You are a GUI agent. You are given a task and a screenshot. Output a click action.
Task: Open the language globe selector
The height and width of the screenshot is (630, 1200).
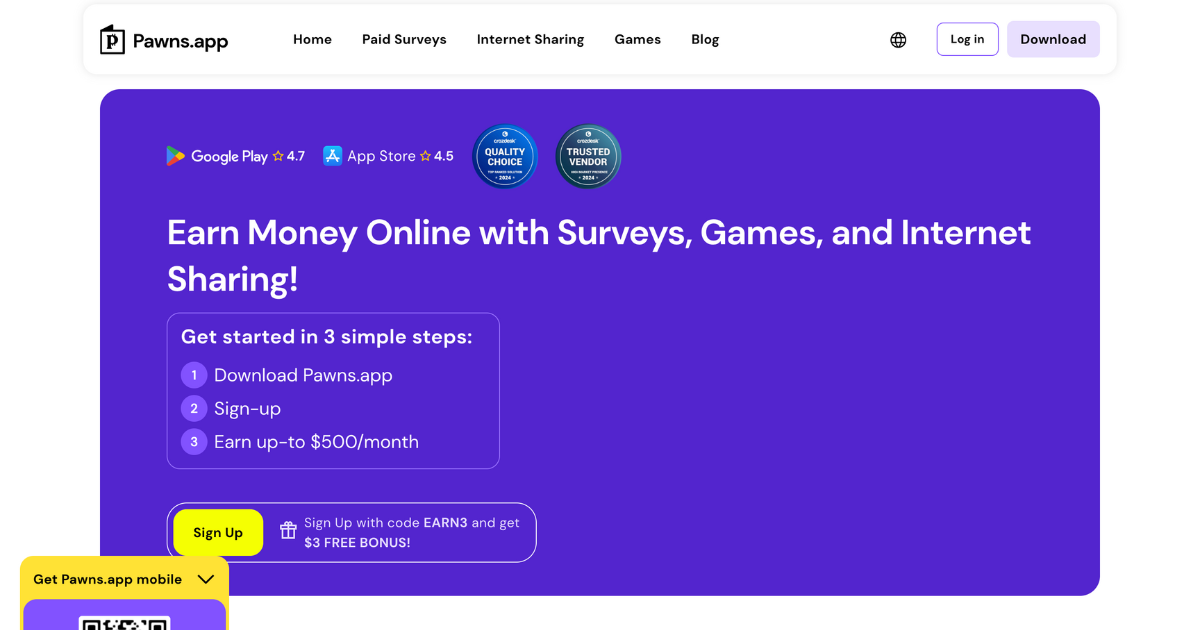(898, 40)
